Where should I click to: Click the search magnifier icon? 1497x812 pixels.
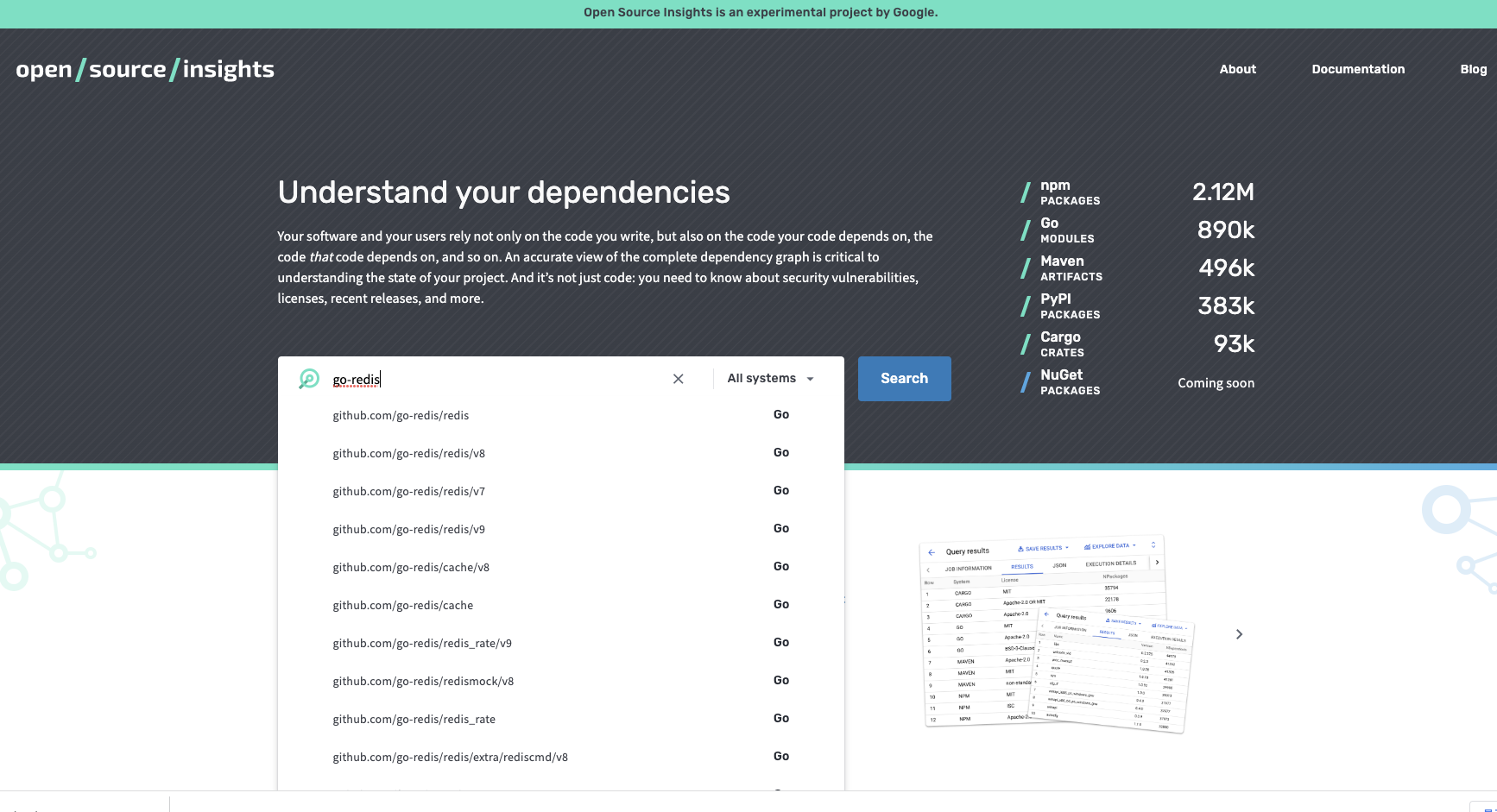pyautogui.click(x=309, y=379)
